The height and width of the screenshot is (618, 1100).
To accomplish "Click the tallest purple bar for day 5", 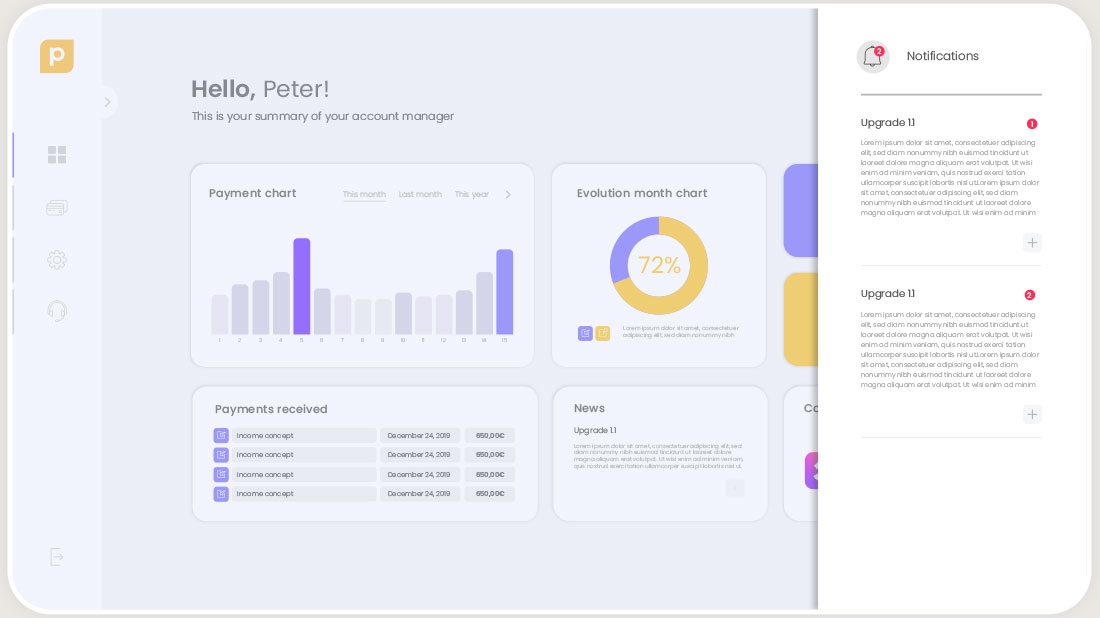I will coord(301,286).
